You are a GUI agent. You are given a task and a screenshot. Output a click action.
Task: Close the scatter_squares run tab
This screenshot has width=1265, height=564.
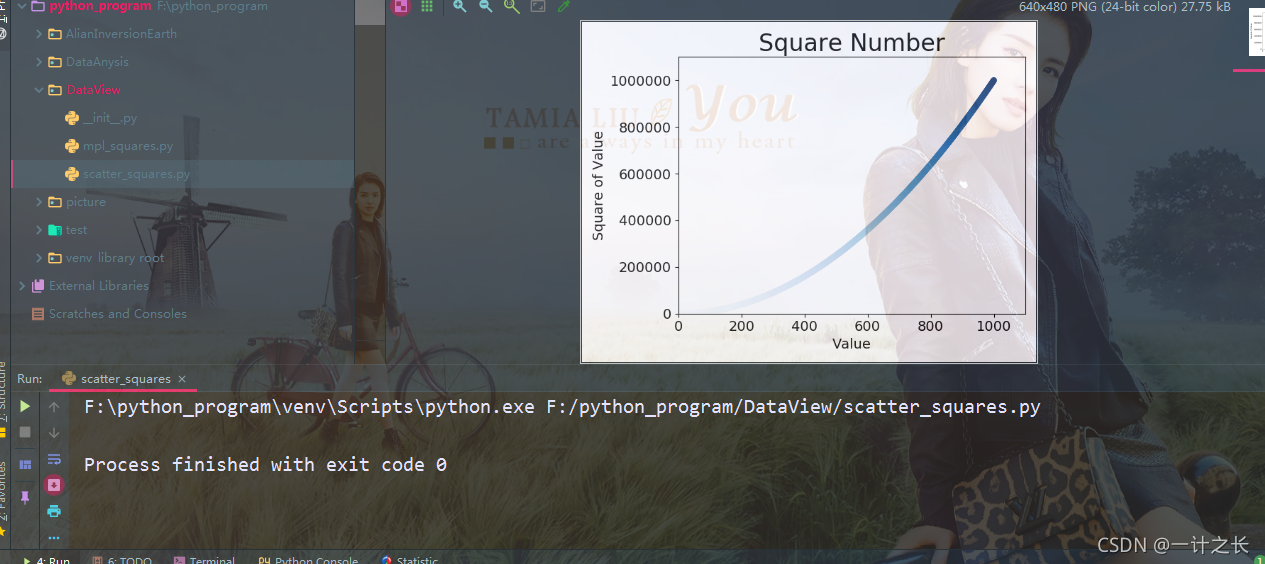182,379
